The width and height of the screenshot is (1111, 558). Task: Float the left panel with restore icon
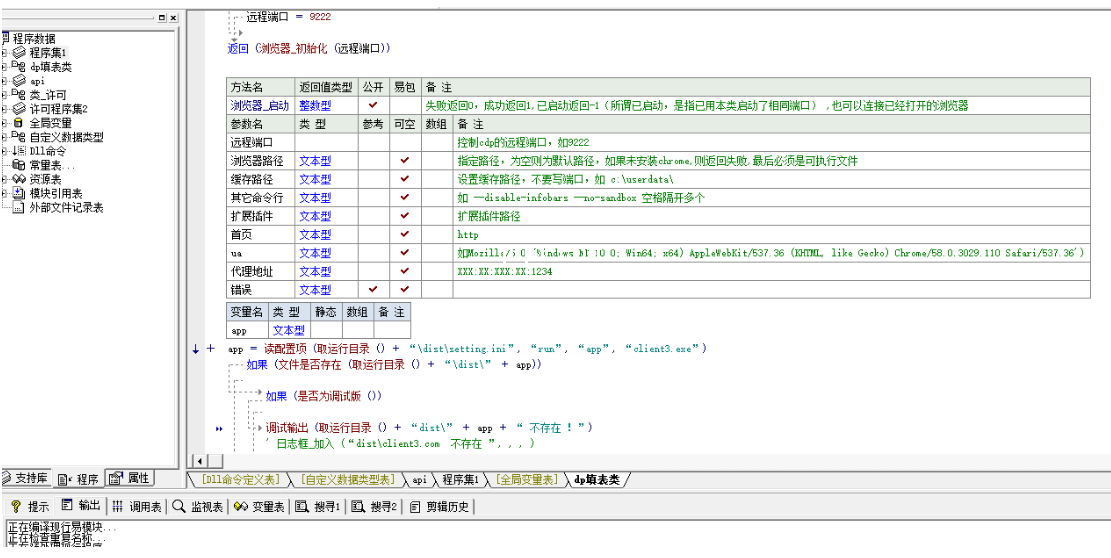(161, 18)
